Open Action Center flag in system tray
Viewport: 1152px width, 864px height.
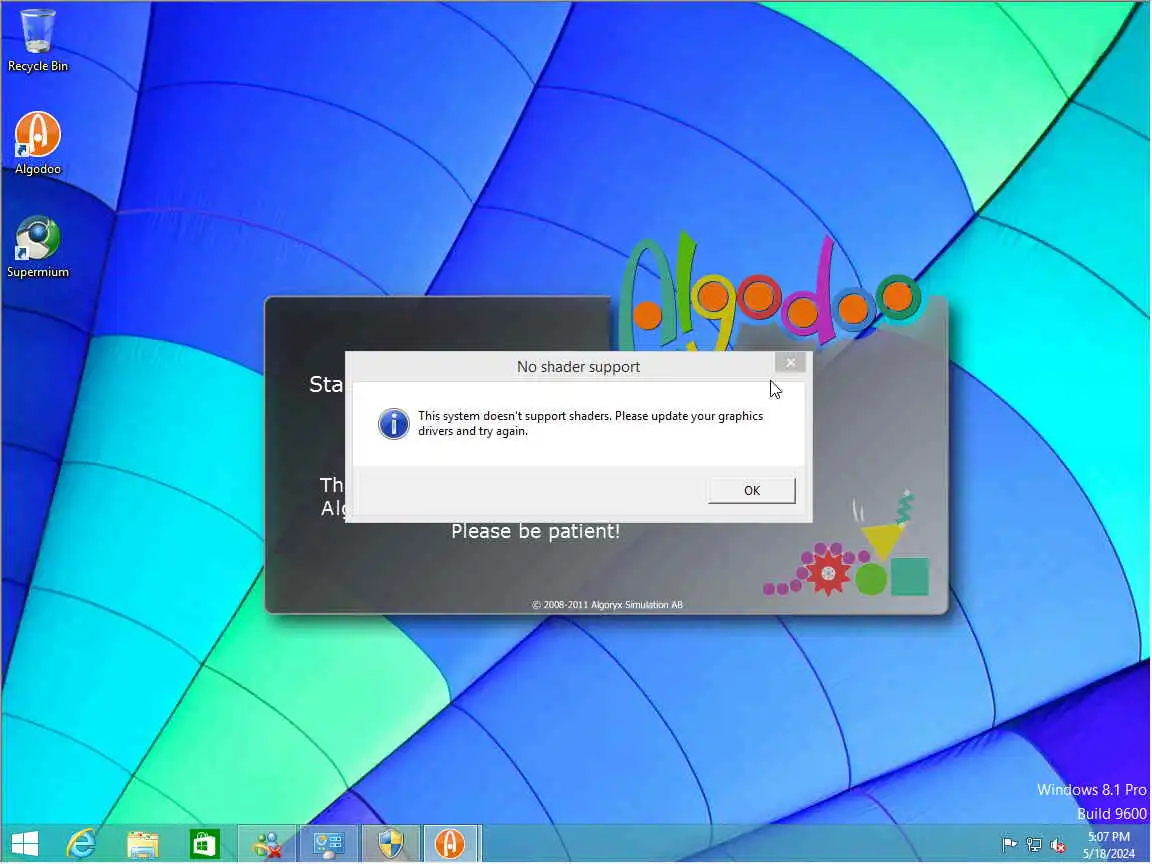[x=1009, y=845]
